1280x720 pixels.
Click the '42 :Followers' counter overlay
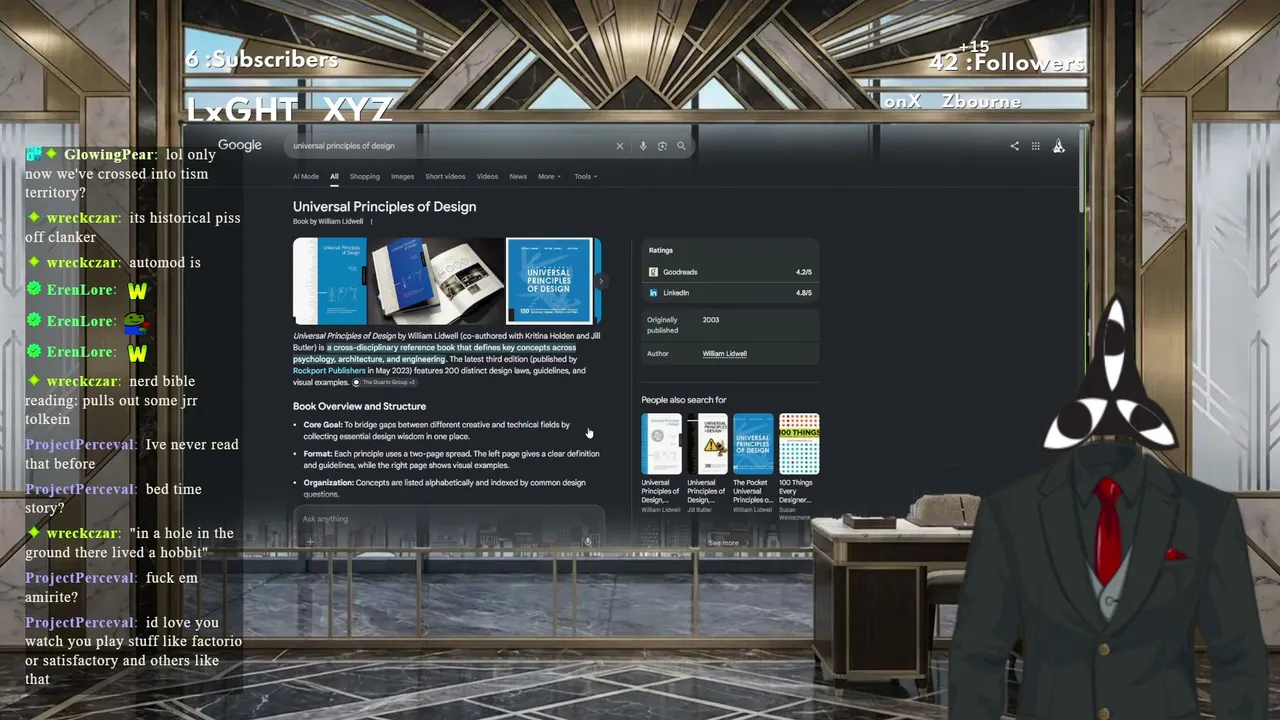[x=1006, y=63]
